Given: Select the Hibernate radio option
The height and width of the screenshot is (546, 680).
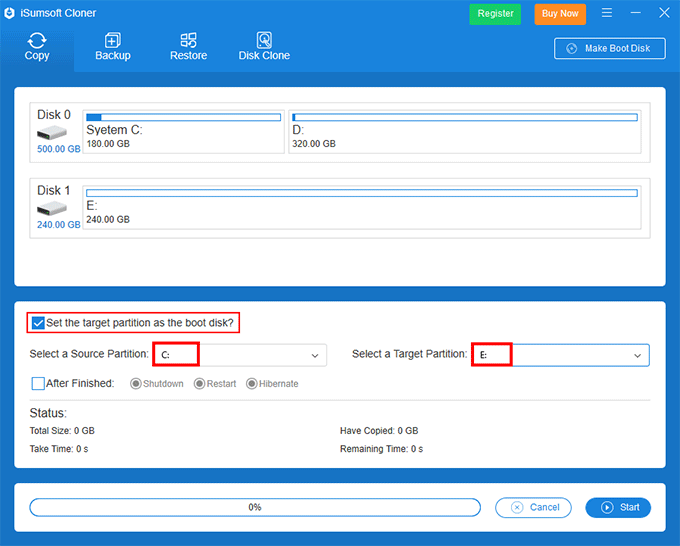Looking at the screenshot, I should (x=252, y=384).
